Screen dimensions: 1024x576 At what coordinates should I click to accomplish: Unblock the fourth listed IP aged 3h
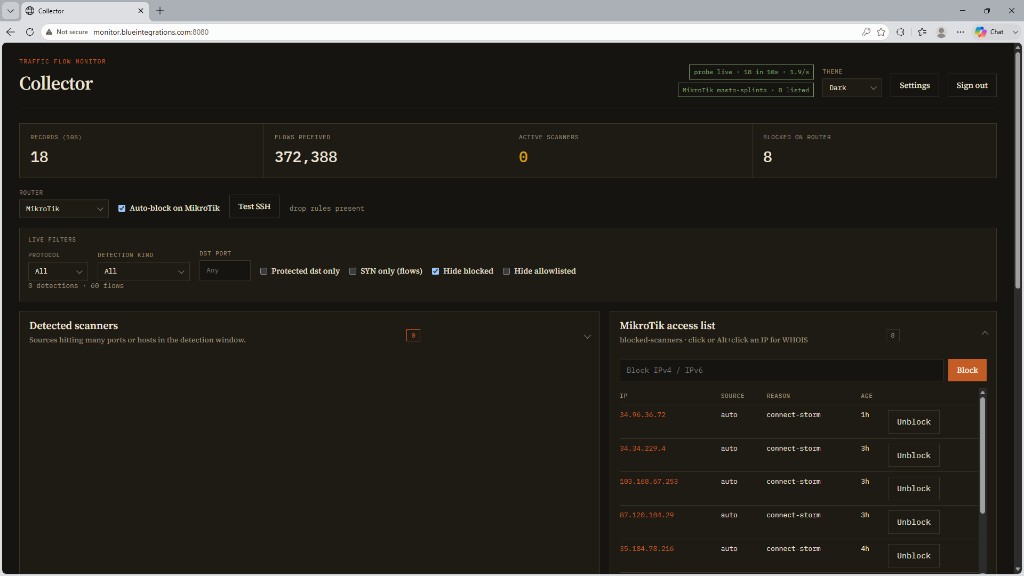click(914, 522)
